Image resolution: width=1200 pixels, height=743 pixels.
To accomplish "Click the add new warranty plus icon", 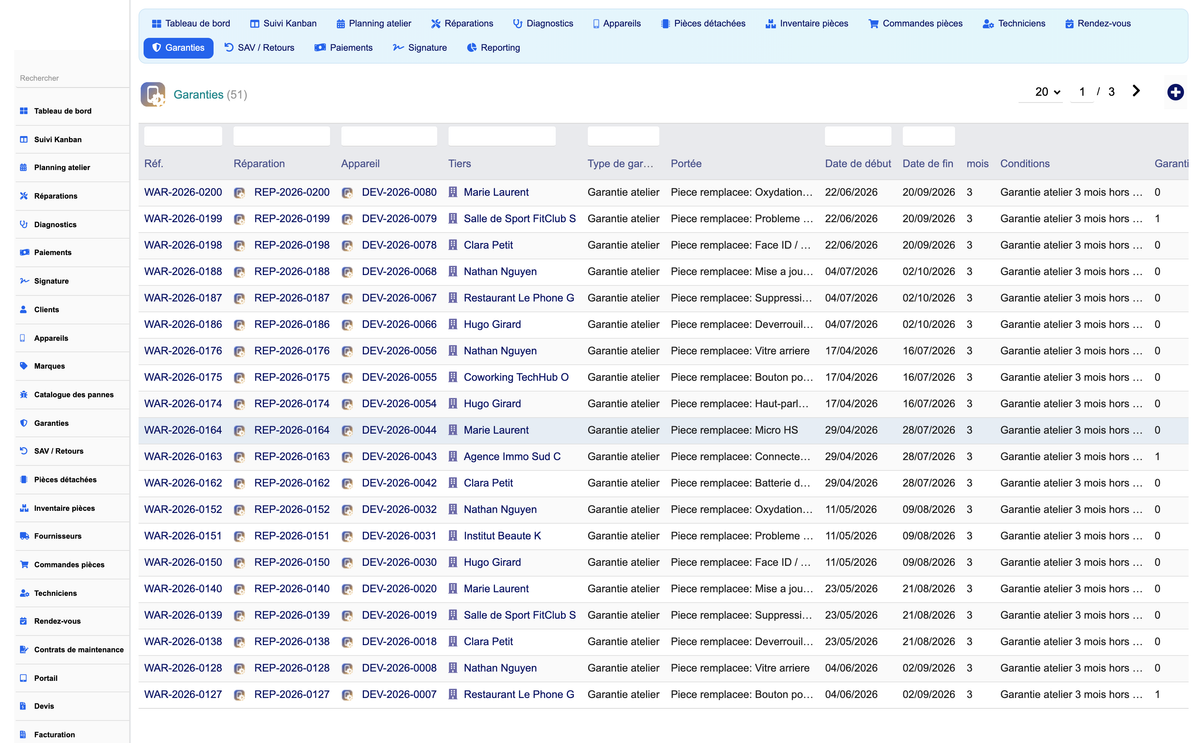I will tap(1175, 92).
